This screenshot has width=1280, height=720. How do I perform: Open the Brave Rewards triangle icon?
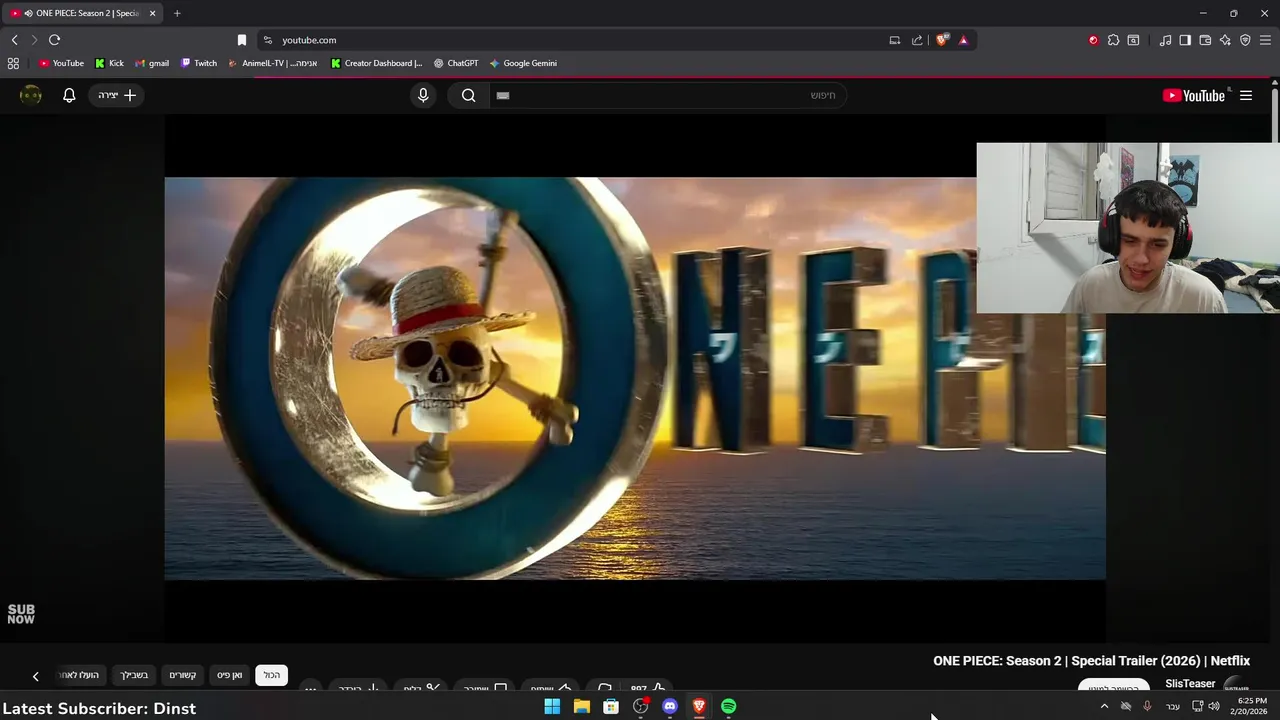pyautogui.click(x=963, y=40)
